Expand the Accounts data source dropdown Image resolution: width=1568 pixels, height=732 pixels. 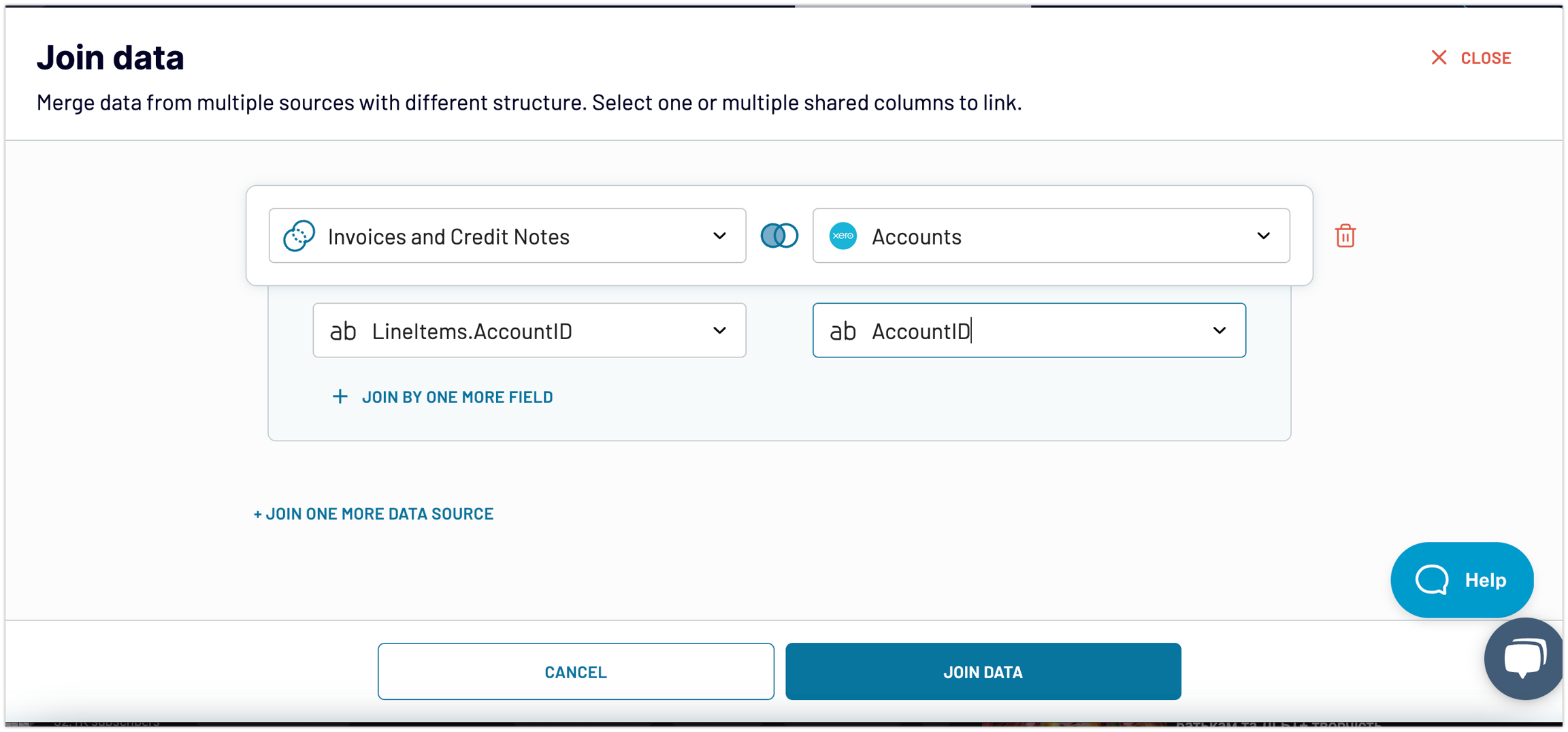(1263, 236)
